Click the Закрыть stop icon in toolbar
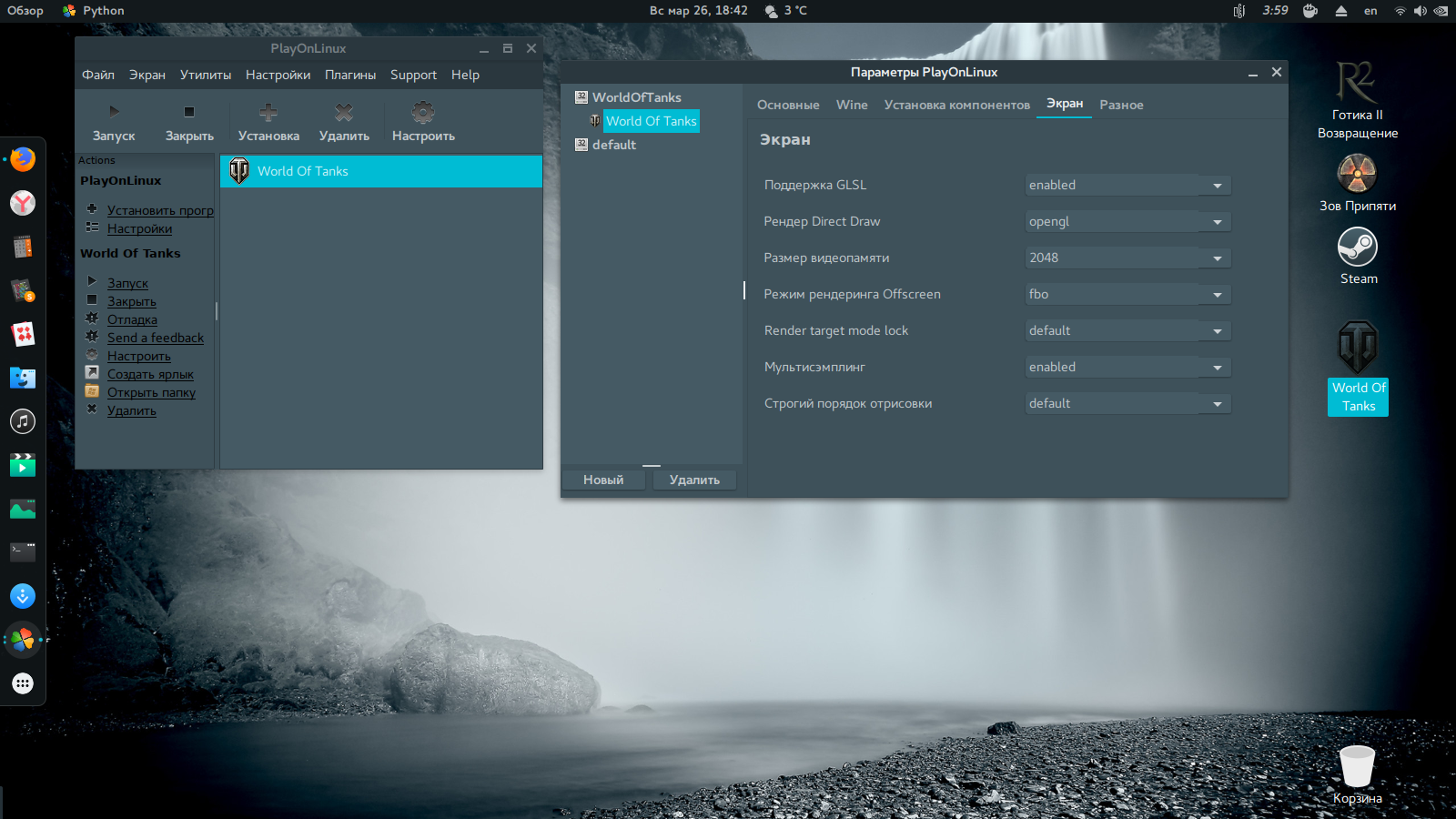The height and width of the screenshot is (819, 1456). click(x=189, y=112)
